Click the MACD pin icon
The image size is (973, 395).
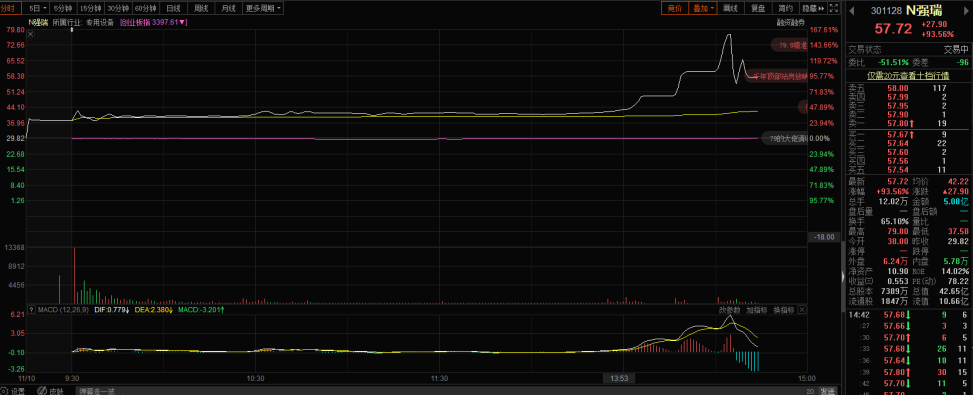pyautogui.click(x=31, y=309)
